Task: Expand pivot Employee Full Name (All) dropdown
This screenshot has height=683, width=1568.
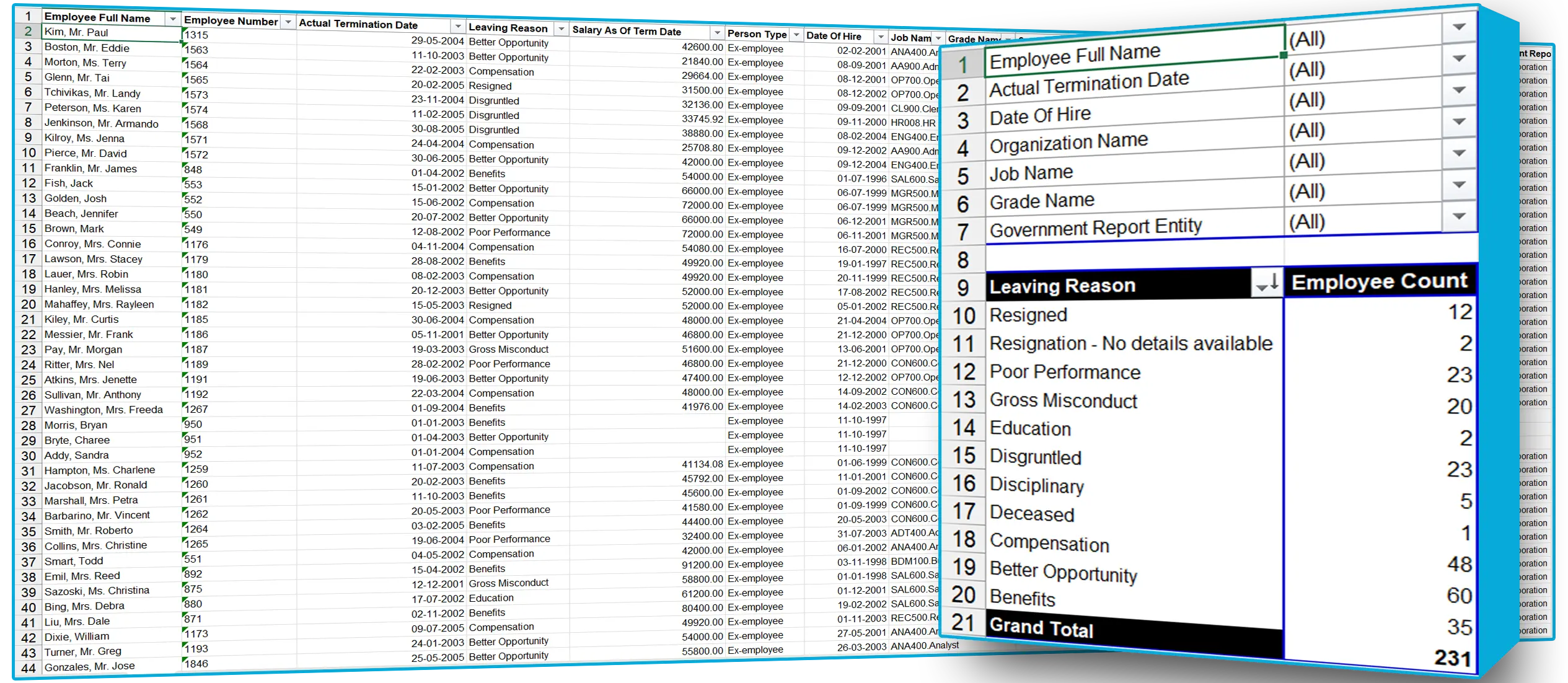Action: (x=1458, y=28)
